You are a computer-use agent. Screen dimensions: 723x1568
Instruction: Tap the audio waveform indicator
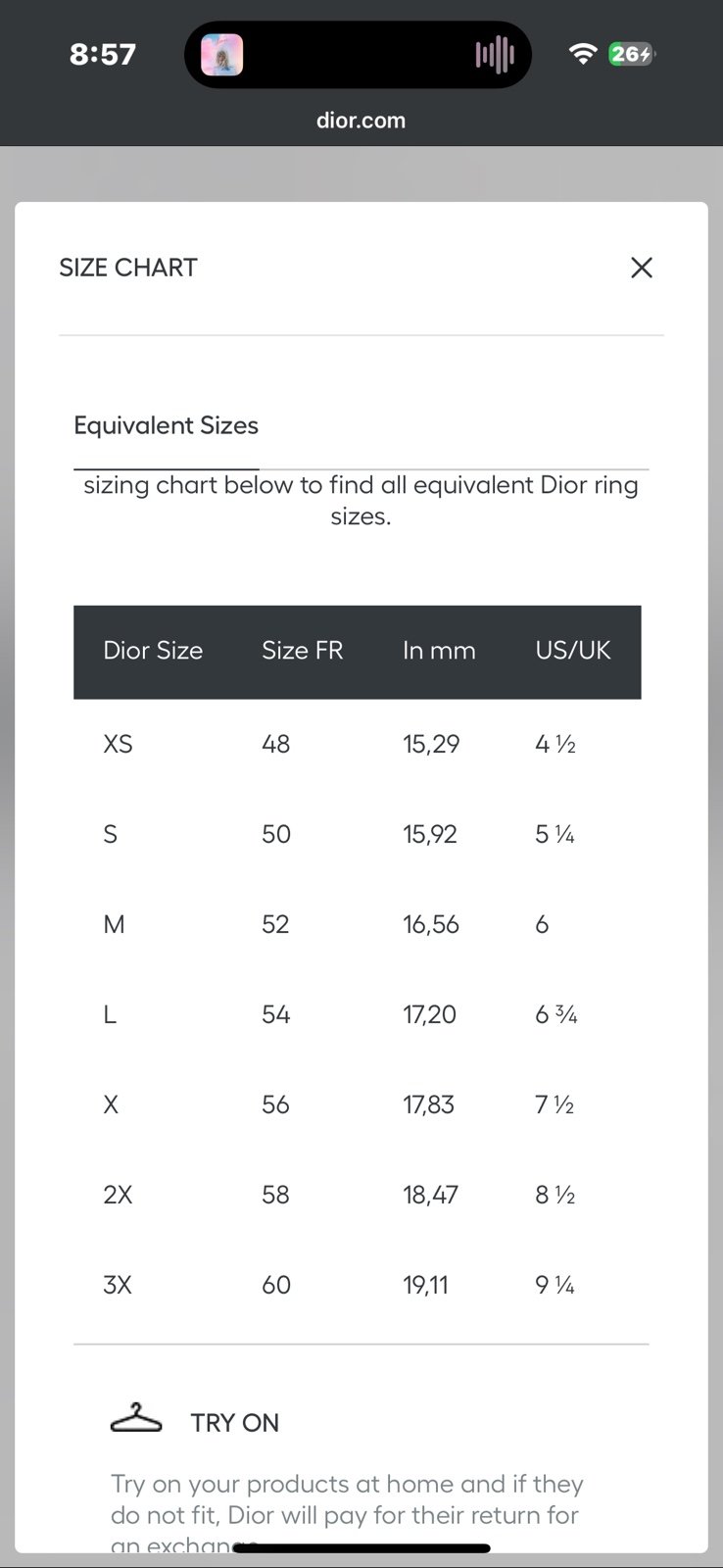[x=495, y=55]
